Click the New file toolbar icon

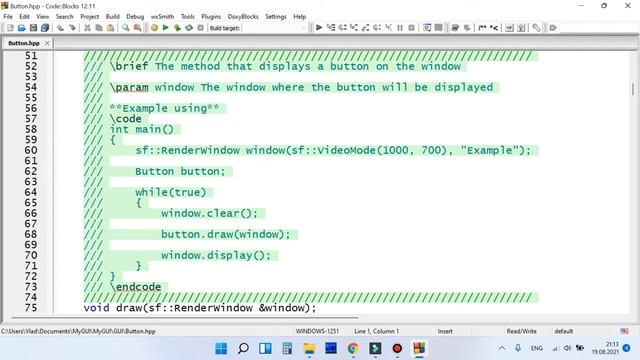click(10, 28)
